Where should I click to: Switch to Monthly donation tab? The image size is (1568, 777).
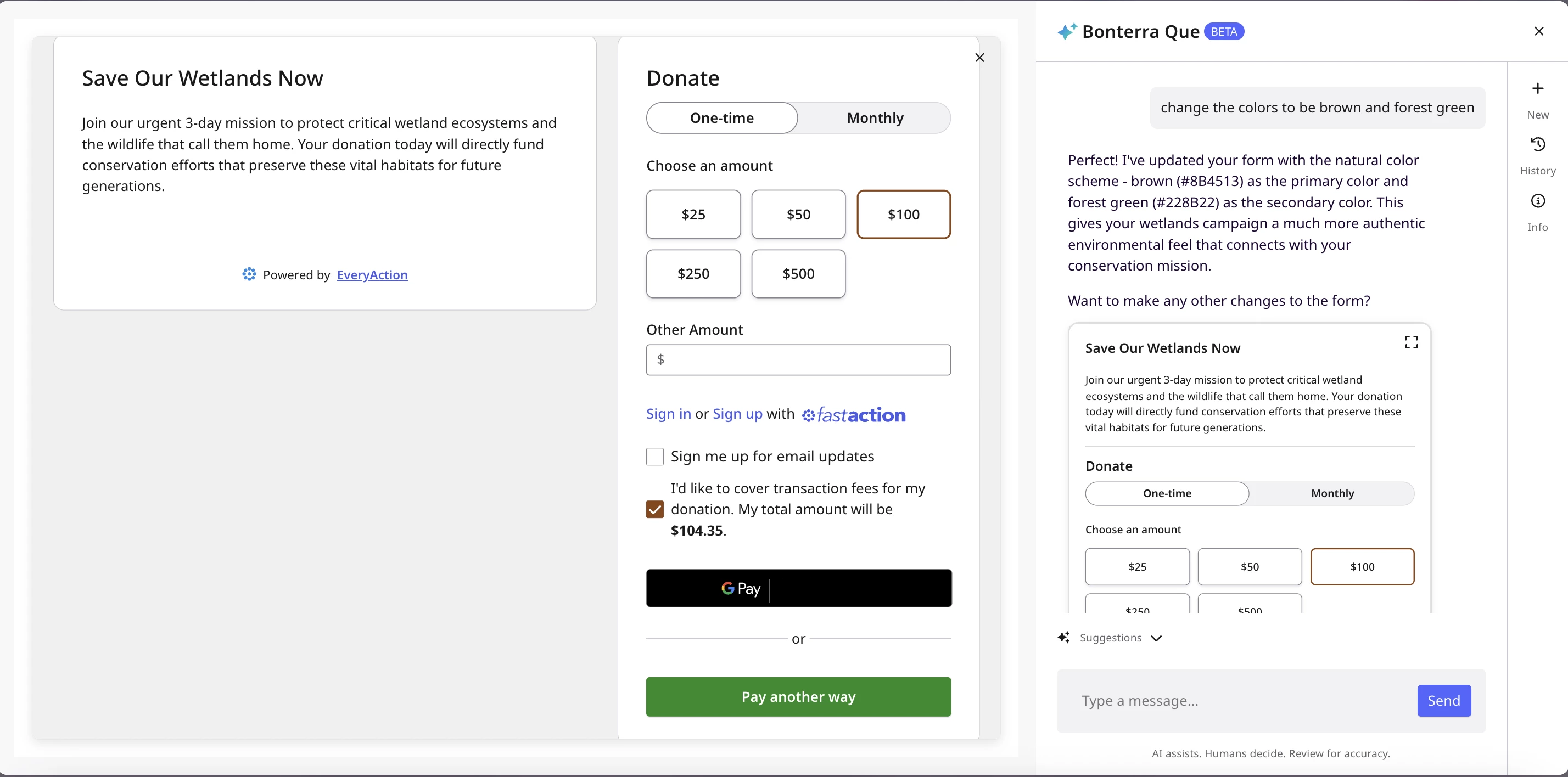click(x=875, y=118)
